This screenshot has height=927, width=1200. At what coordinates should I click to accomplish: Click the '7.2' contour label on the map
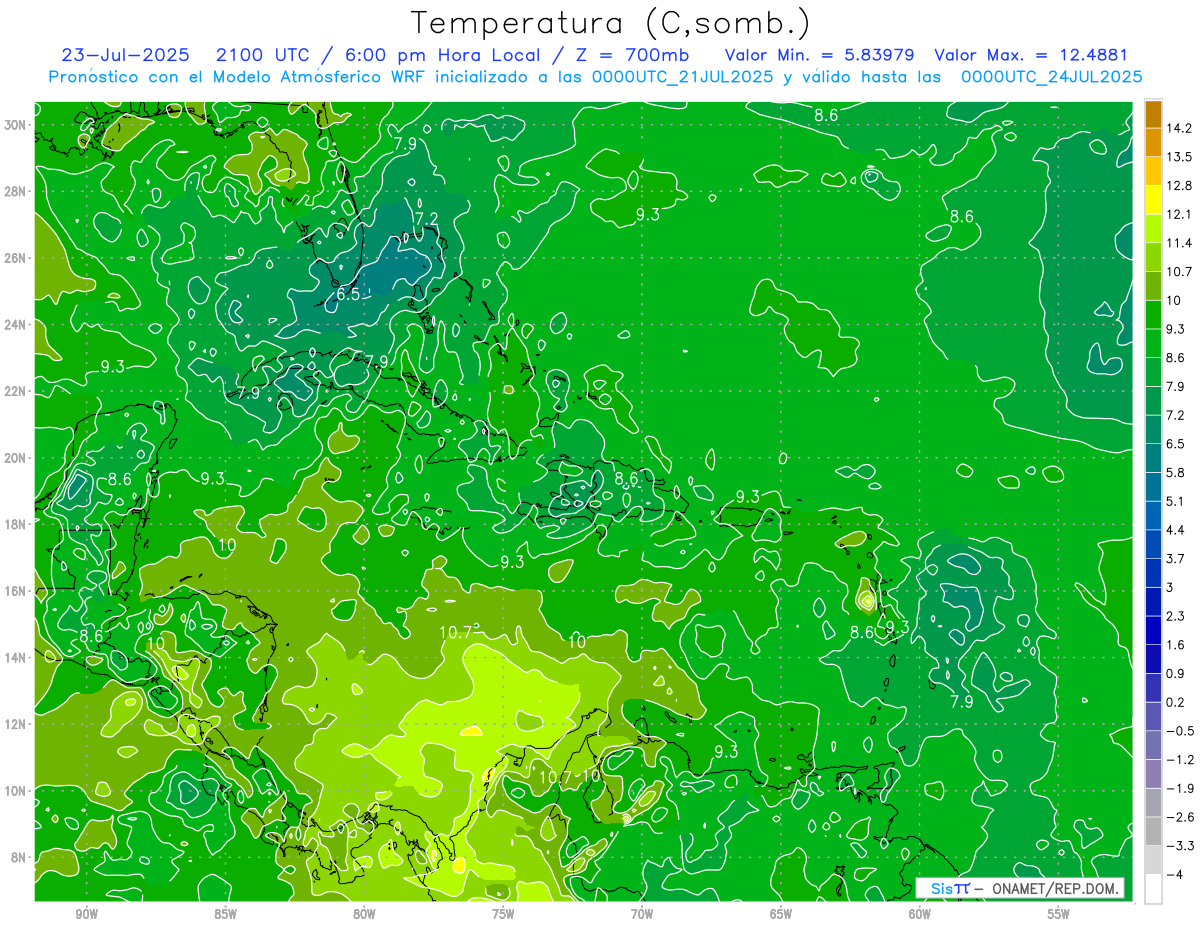(x=426, y=218)
